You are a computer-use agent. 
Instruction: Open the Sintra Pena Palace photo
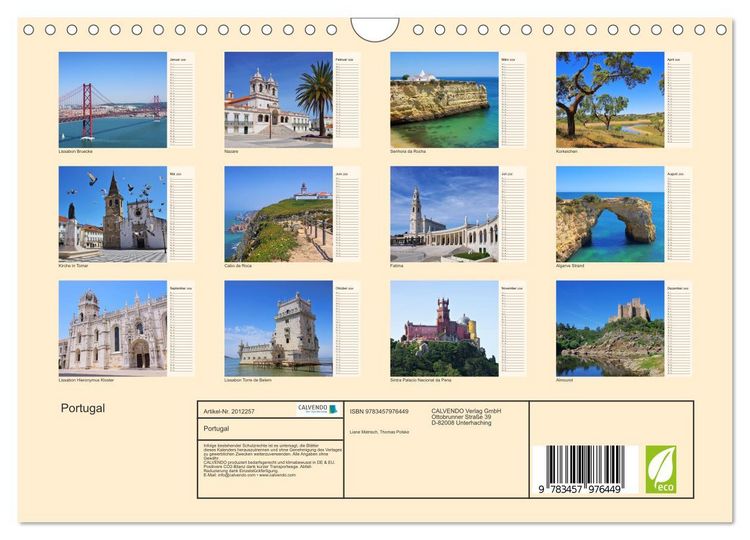(444, 328)
